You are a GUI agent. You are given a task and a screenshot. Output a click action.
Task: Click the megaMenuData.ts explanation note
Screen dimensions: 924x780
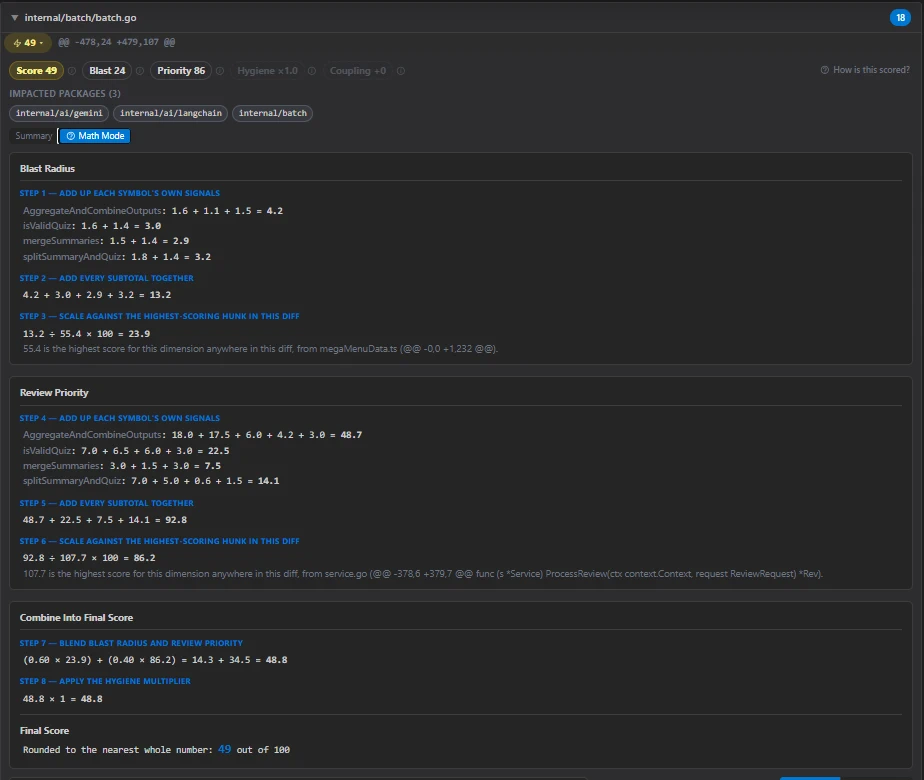click(x=260, y=349)
